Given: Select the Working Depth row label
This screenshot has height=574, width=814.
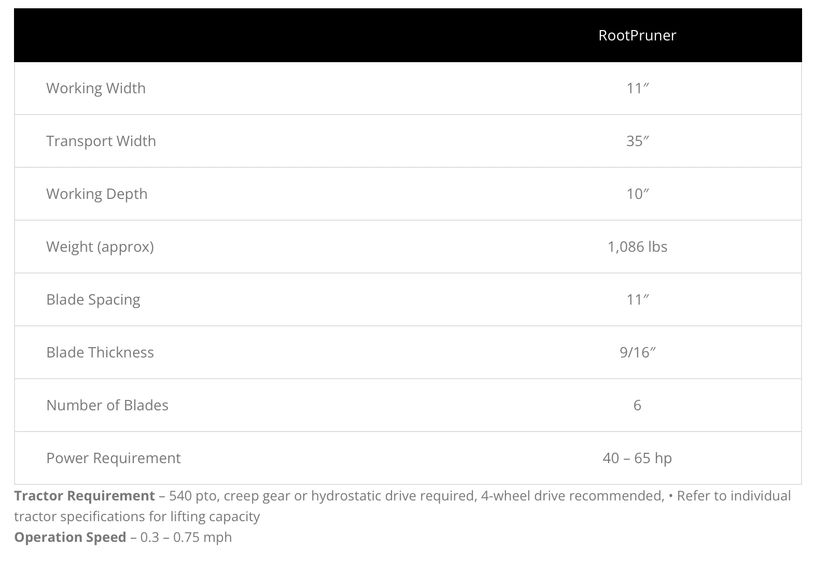Looking at the screenshot, I should 96,194.
